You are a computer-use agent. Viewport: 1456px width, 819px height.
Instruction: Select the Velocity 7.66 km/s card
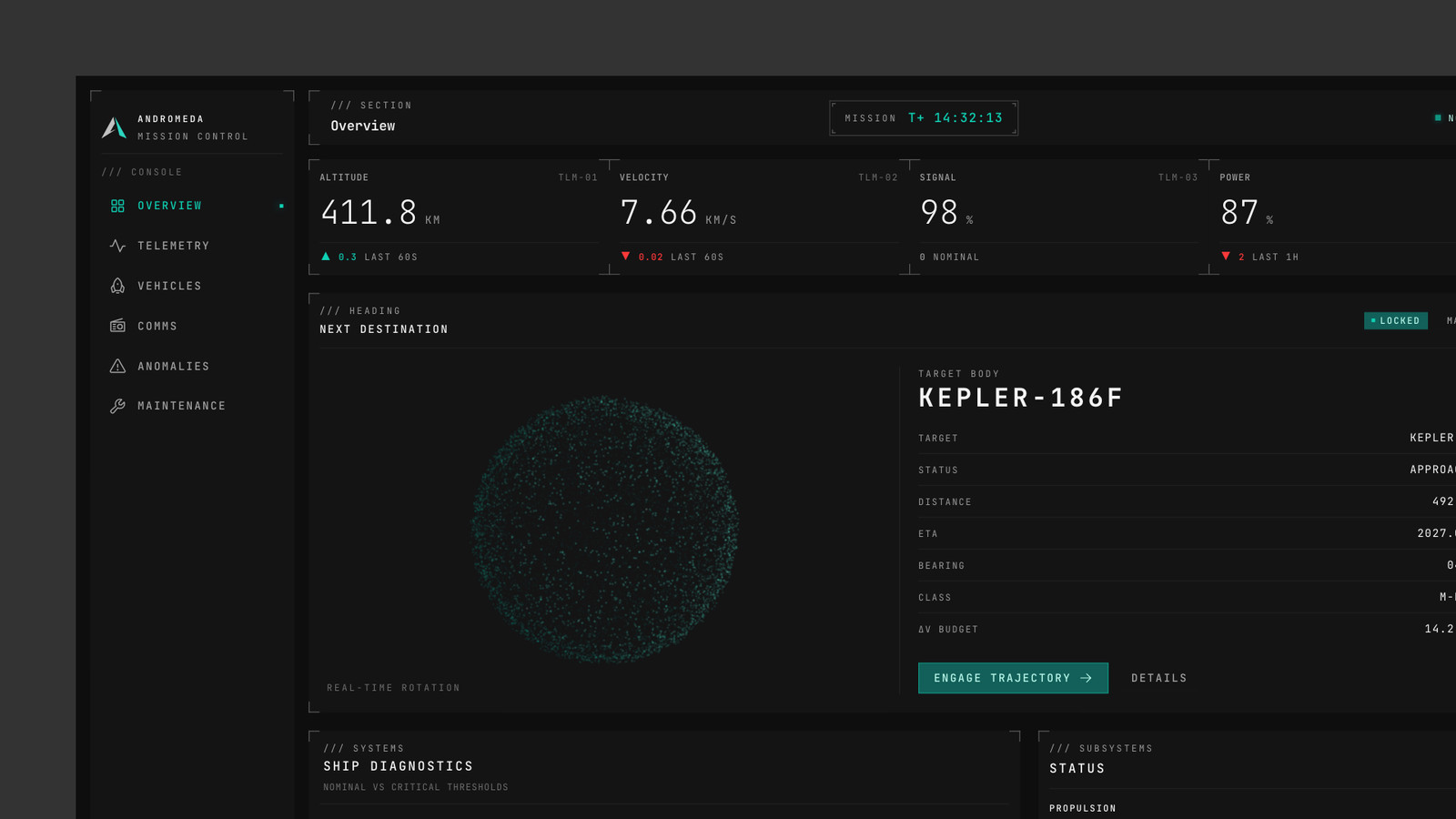click(759, 217)
